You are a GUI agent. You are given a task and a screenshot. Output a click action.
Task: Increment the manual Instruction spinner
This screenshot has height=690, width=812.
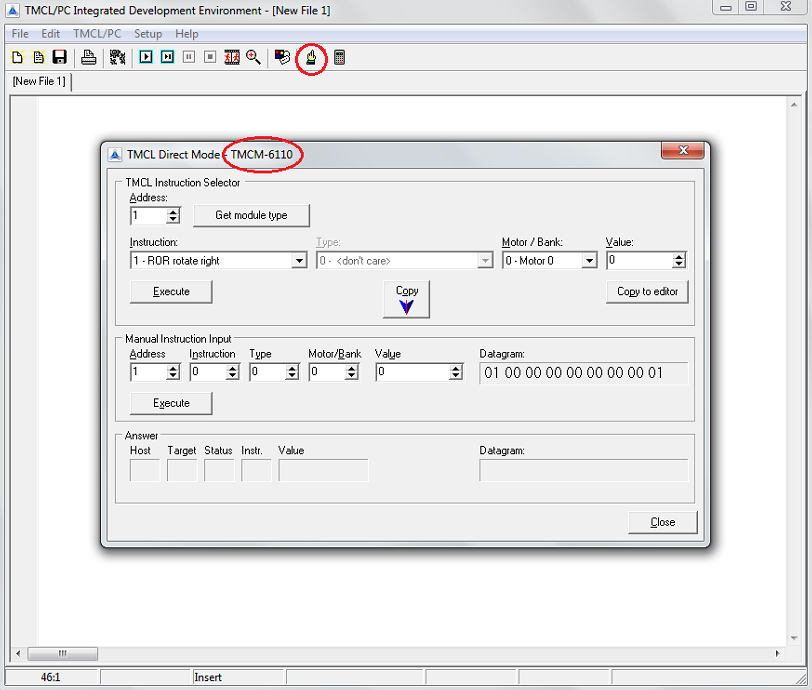coord(233,367)
